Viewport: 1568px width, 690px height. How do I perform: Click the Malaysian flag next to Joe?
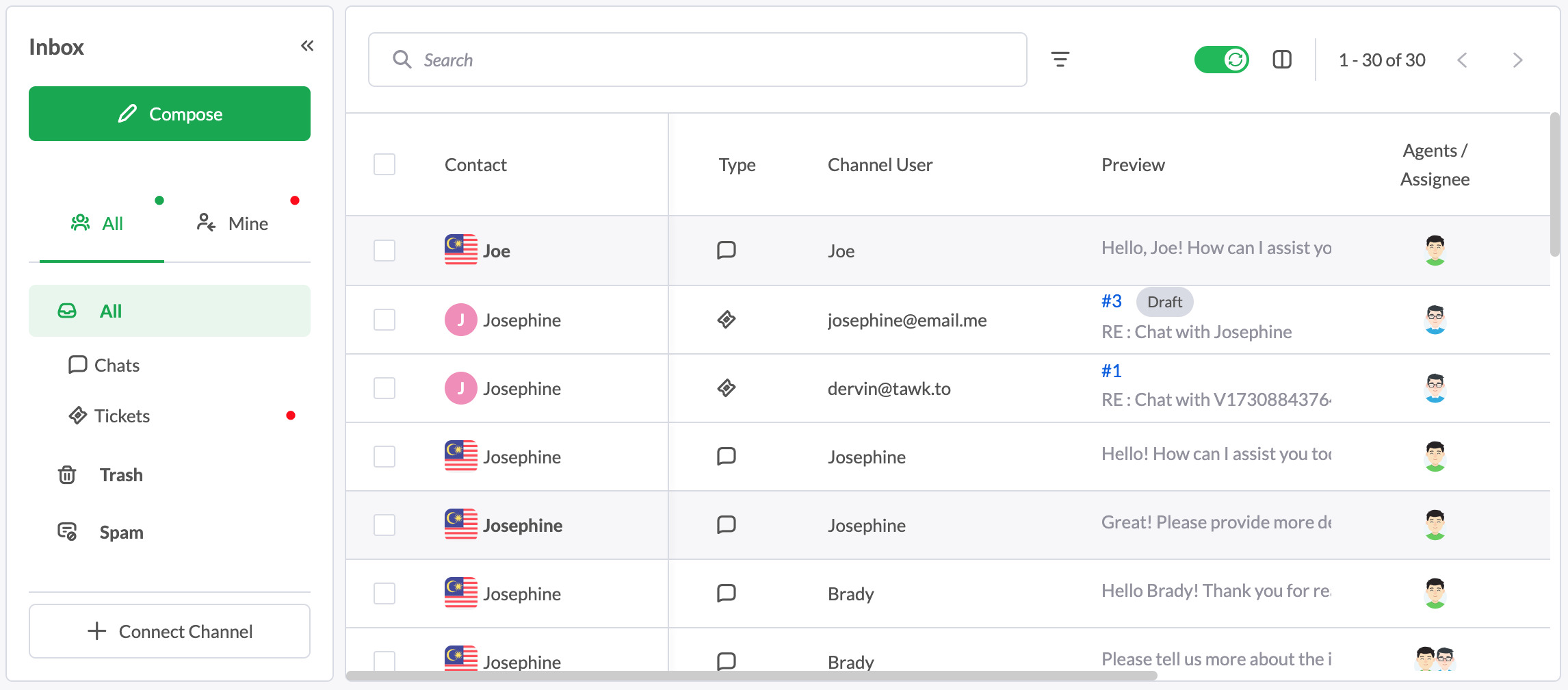click(461, 251)
